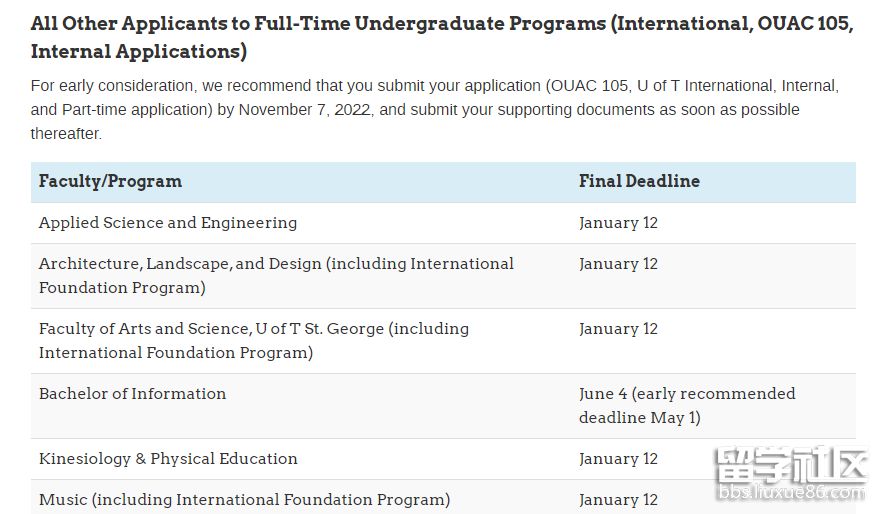Select "Faculty of Arts and Science" program cell

click(x=253, y=341)
